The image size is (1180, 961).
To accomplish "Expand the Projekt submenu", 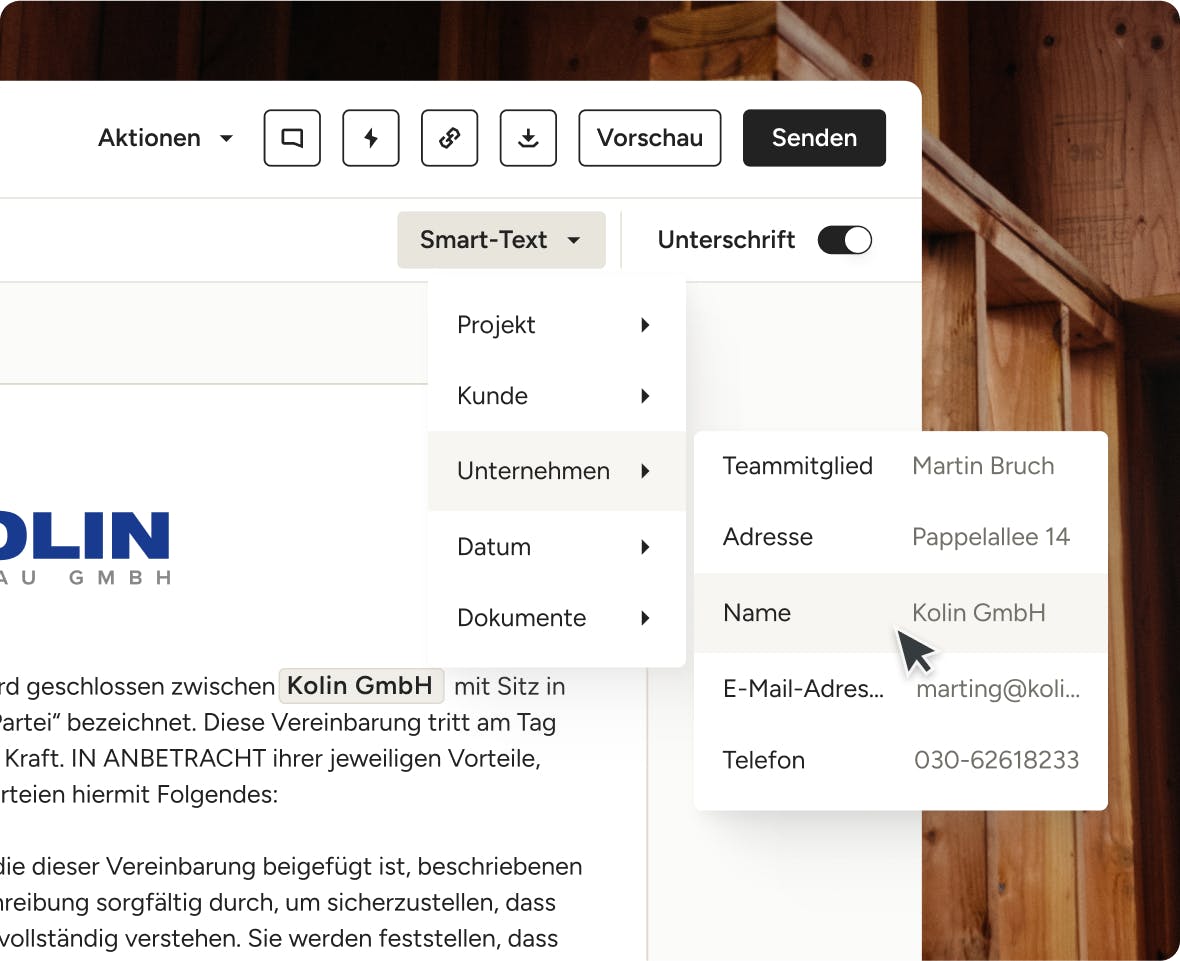I will pyautogui.click(x=556, y=325).
